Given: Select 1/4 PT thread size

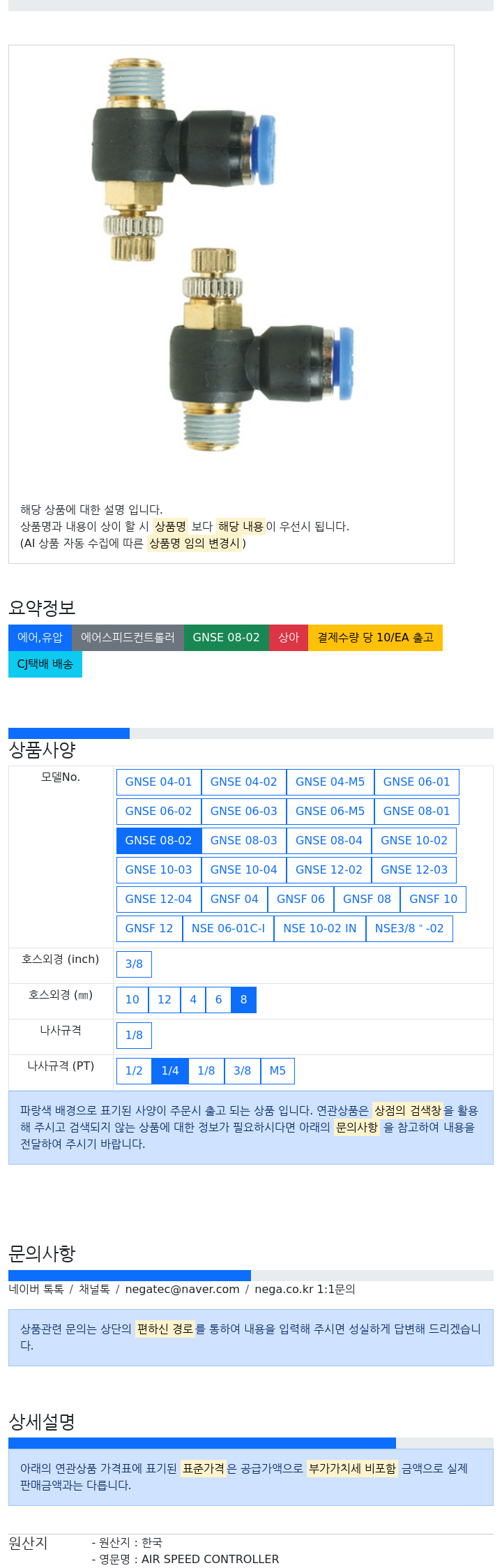Looking at the screenshot, I should pos(170,1071).
